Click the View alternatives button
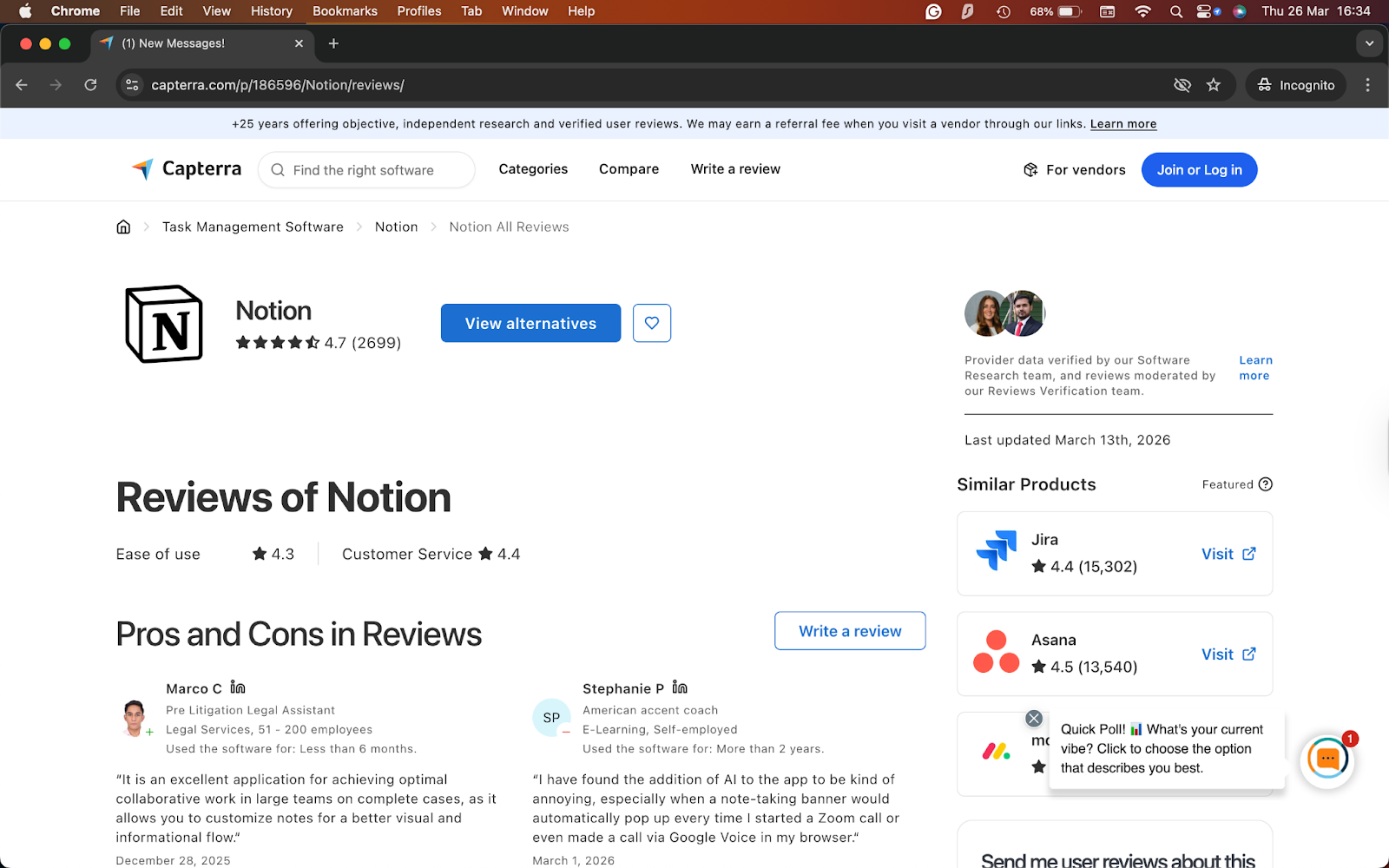 (530, 323)
